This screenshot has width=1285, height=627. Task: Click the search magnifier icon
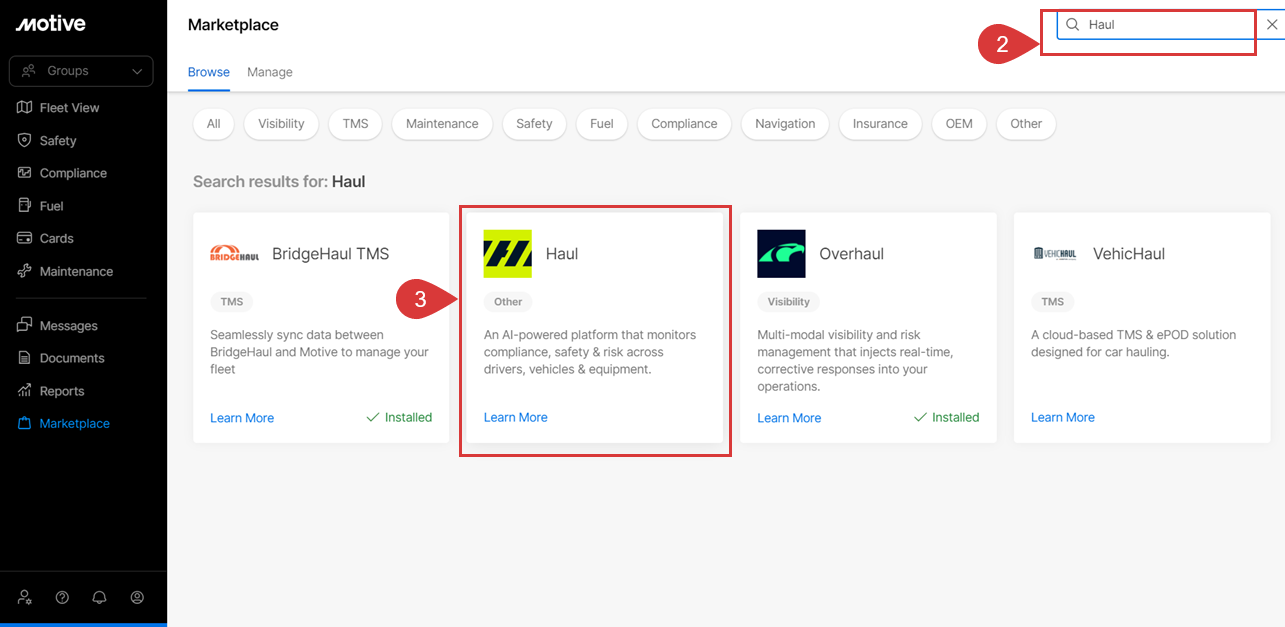(1072, 25)
